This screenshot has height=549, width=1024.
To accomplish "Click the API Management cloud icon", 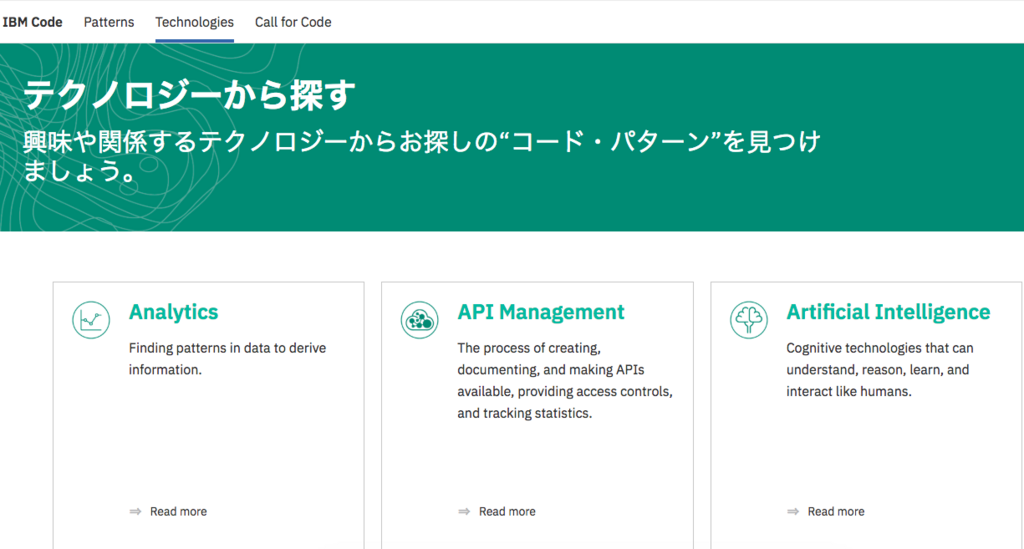I will 419,320.
